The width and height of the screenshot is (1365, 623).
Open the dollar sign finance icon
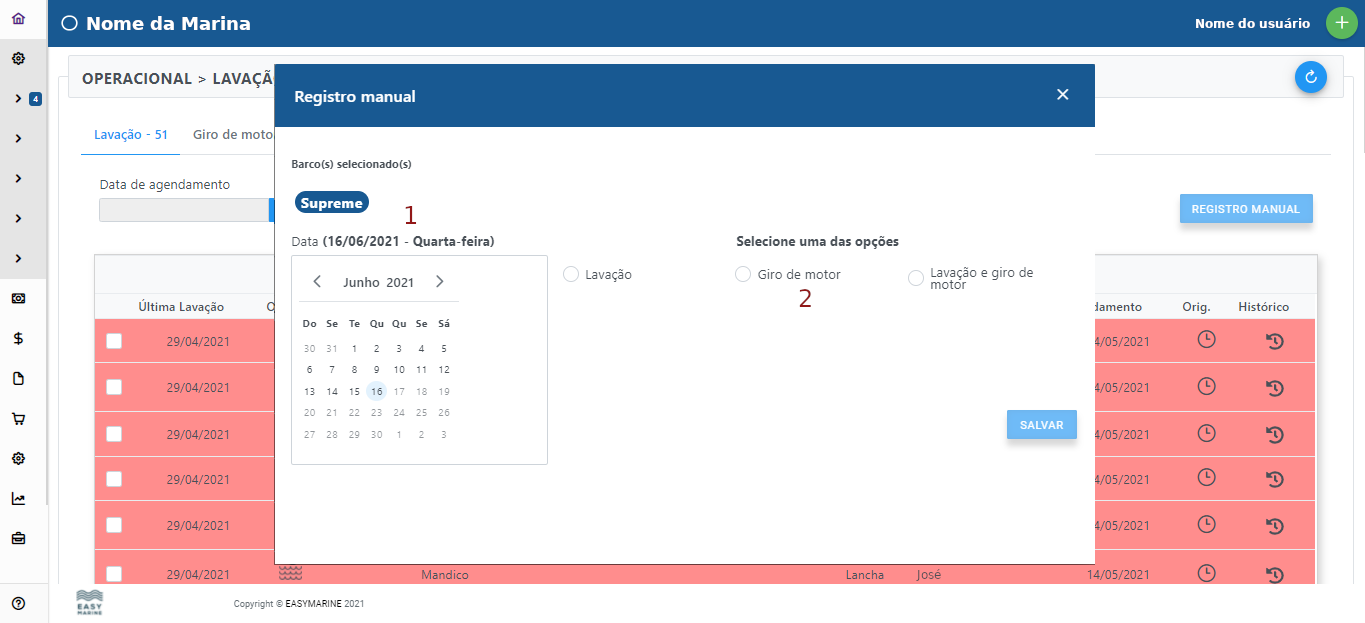coord(18,339)
